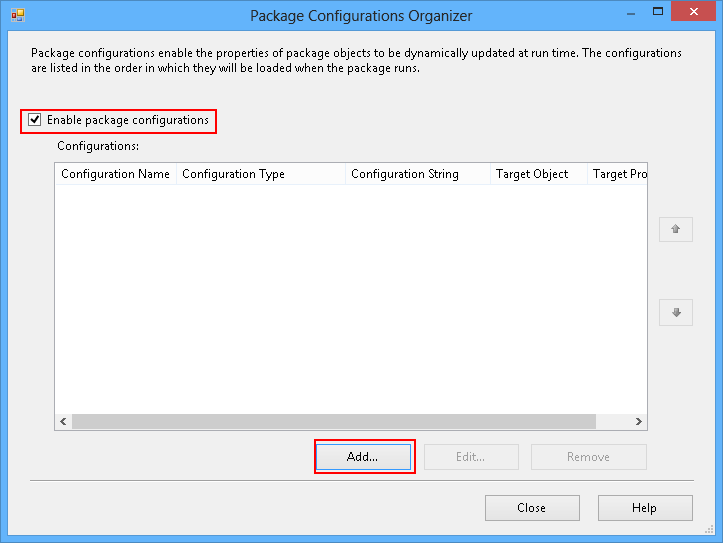
Task: Open Help for package configurations
Action: point(644,508)
